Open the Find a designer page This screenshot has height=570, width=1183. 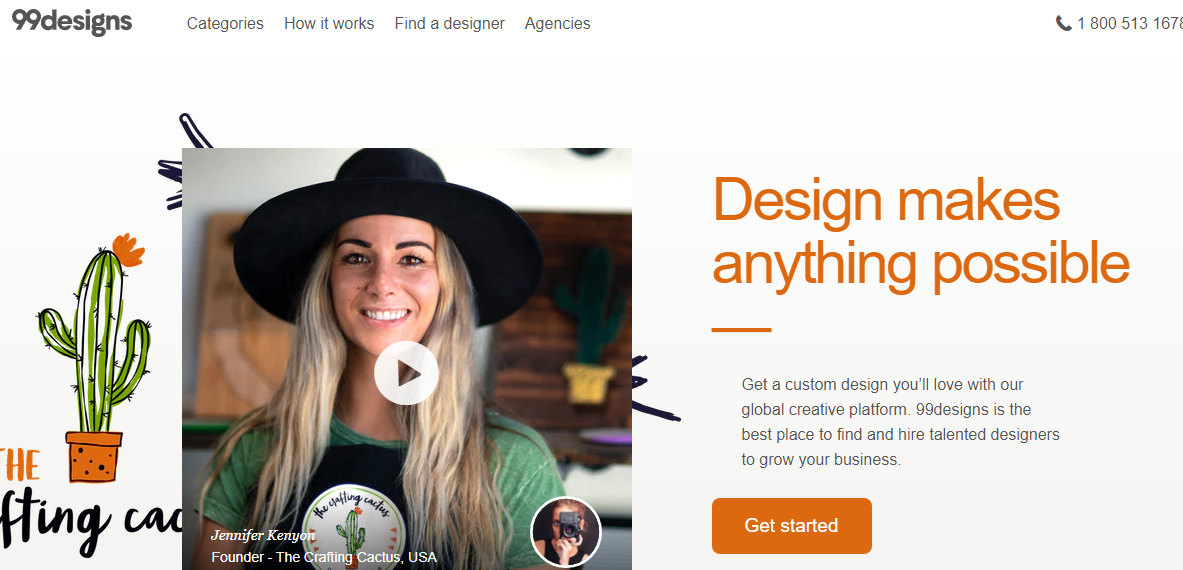coord(449,23)
